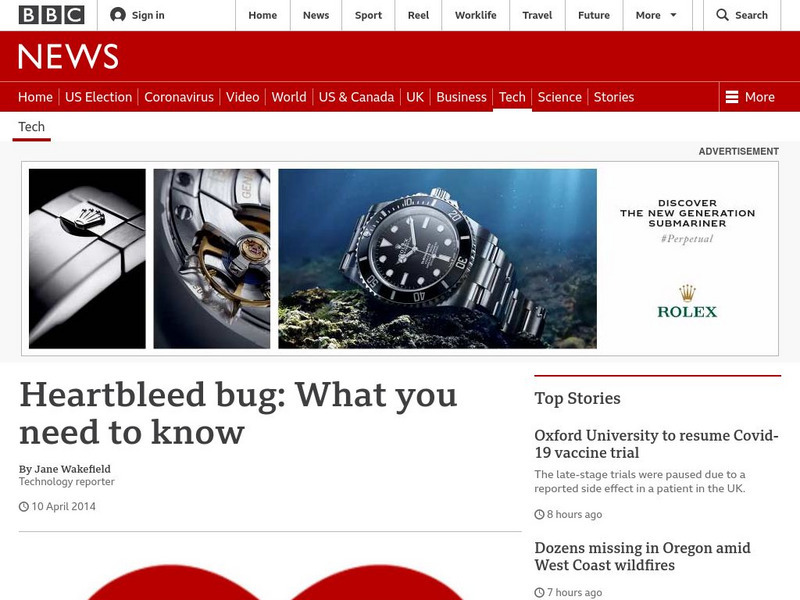Click the Reel link in top bar

click(418, 15)
